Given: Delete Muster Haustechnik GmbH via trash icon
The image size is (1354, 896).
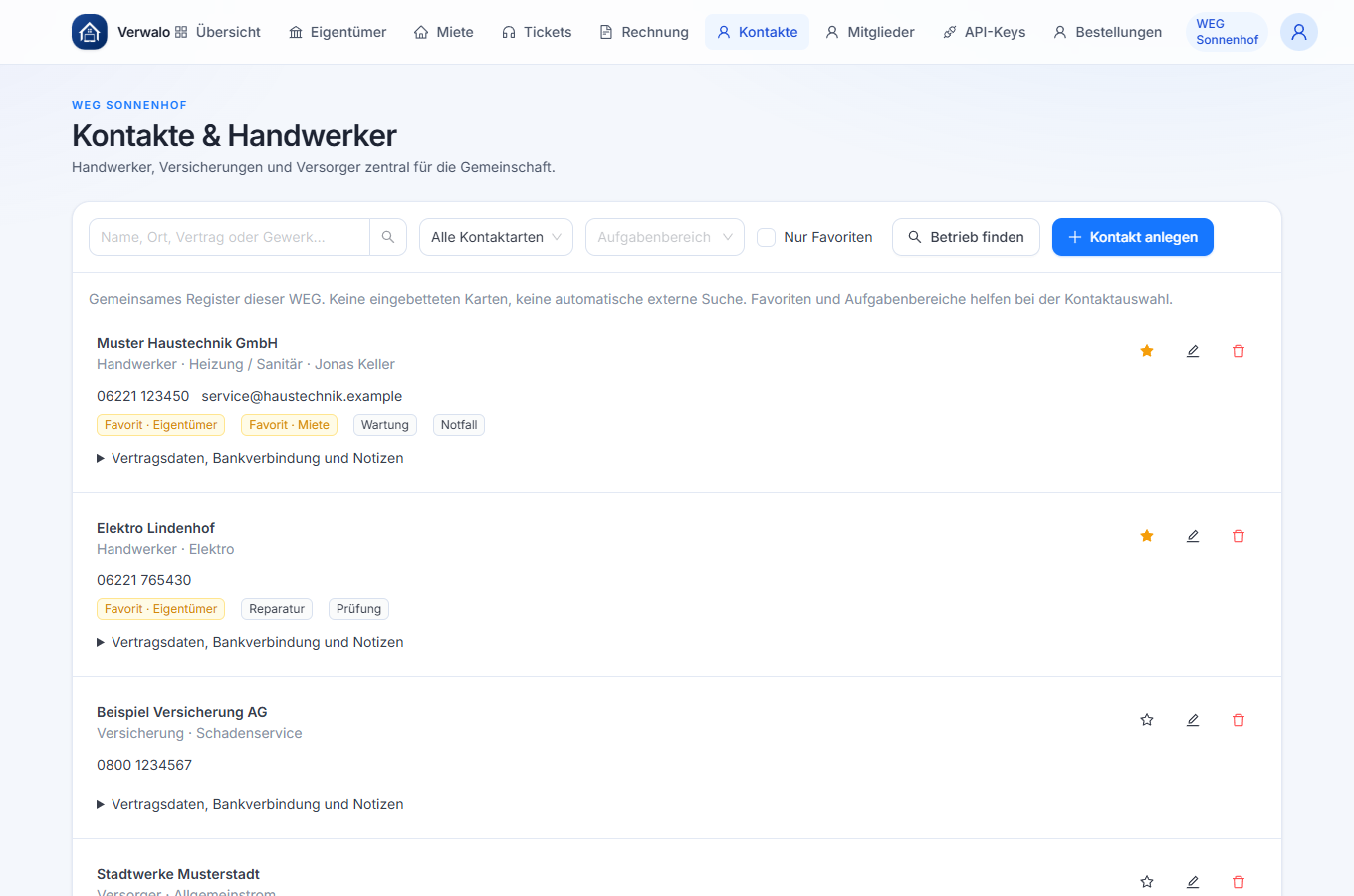Looking at the screenshot, I should 1239,351.
